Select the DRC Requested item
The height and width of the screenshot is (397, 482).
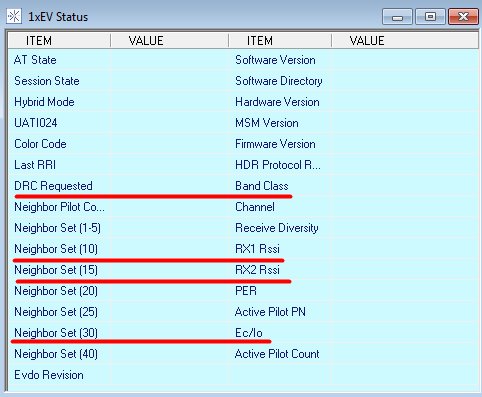tap(53, 186)
